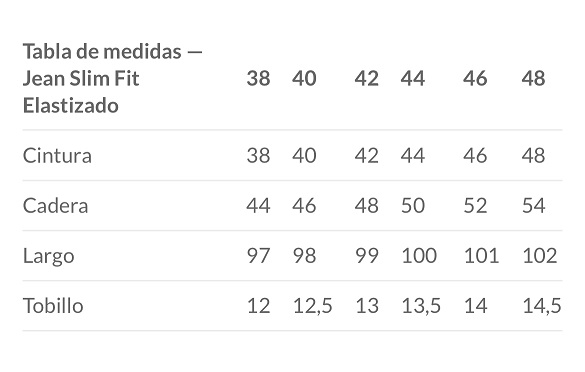
Task: Click the Largo row label
Action: (x=49, y=256)
